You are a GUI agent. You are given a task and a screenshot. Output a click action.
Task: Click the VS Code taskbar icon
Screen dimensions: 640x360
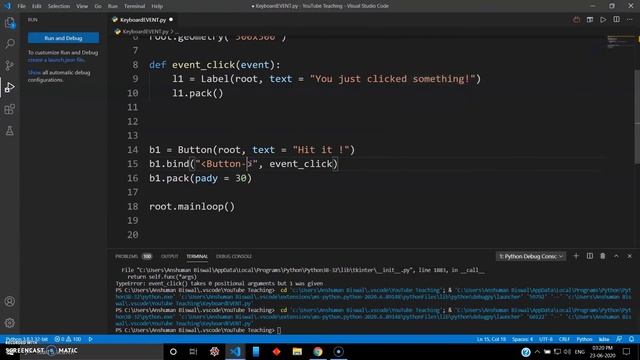point(235,351)
